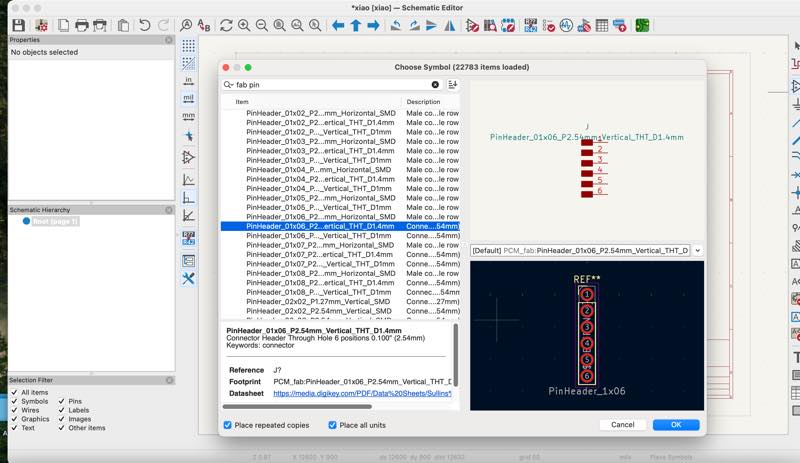Zoom in using the plus magnifier
This screenshot has height=463, width=800.
point(244,25)
